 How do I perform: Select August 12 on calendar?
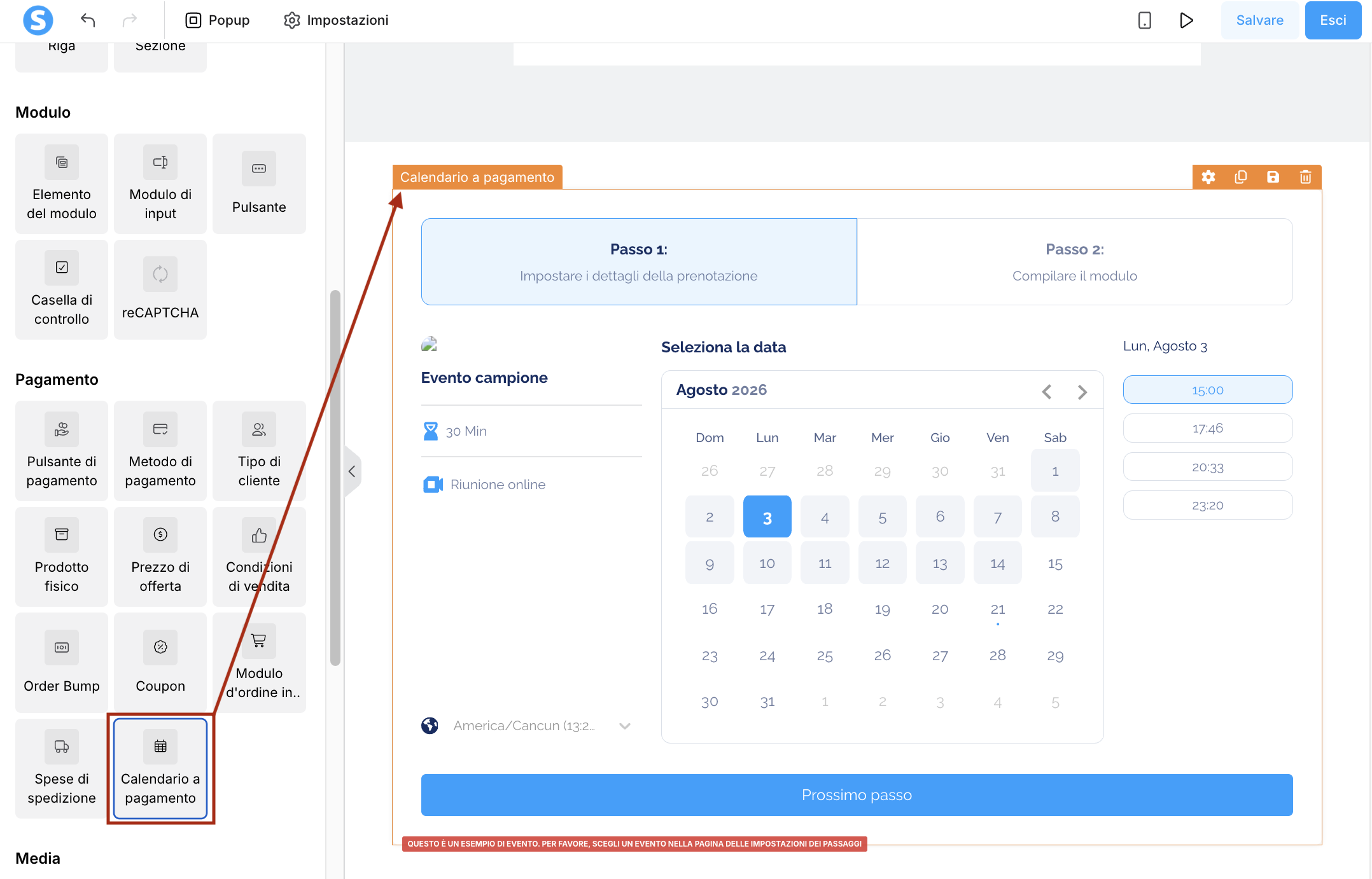click(883, 563)
